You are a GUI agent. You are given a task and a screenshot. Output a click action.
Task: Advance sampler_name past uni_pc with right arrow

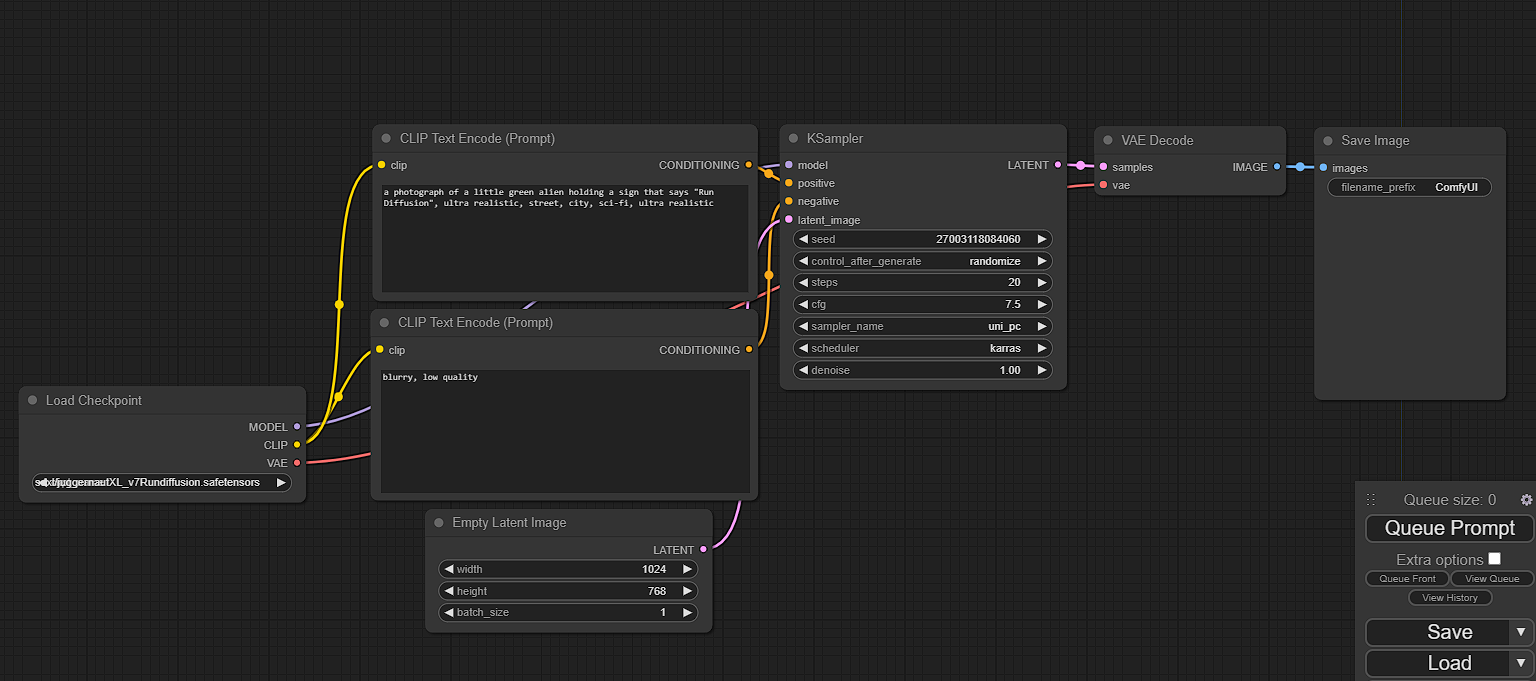coord(1041,326)
